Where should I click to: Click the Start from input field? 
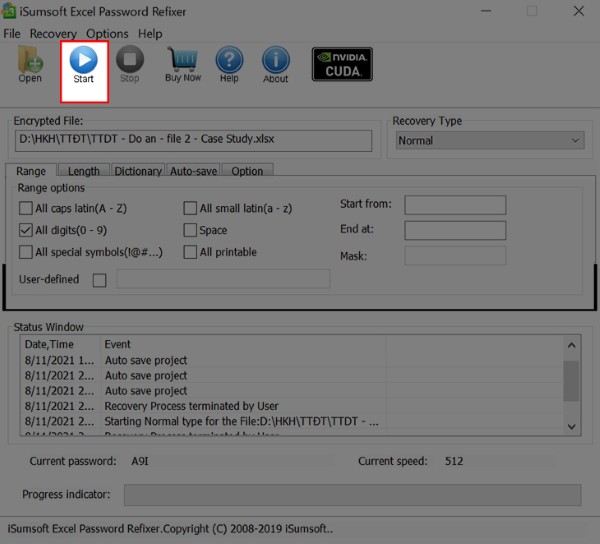(x=454, y=205)
